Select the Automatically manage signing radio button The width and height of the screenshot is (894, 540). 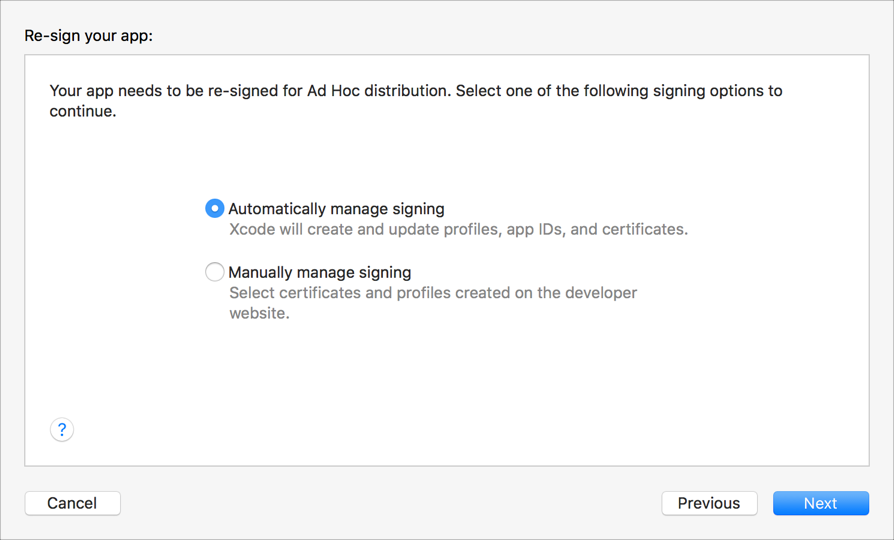pos(214,208)
